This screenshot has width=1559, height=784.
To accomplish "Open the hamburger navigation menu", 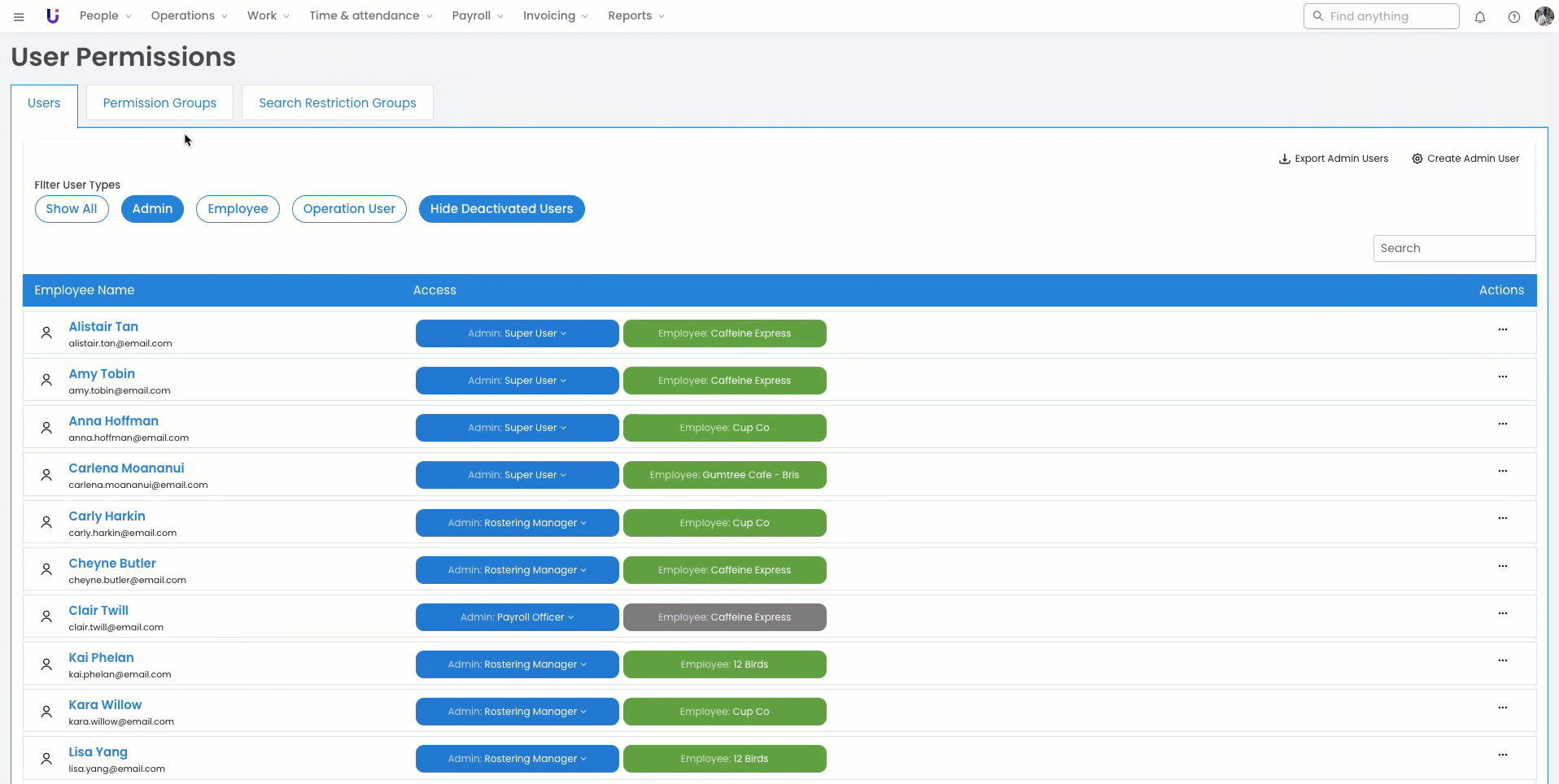I will [x=19, y=16].
